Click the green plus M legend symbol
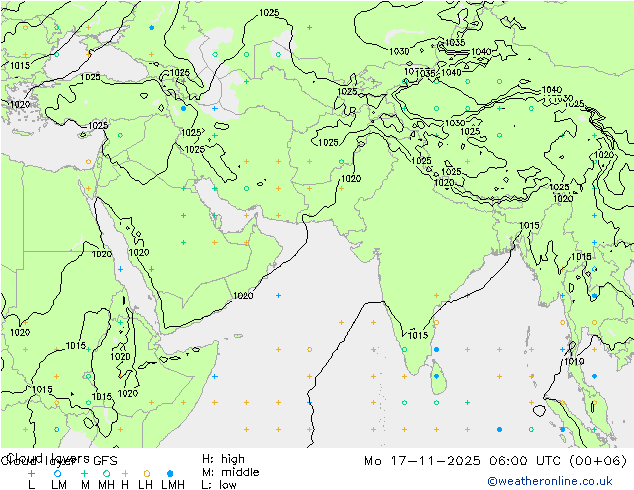 pos(84,473)
